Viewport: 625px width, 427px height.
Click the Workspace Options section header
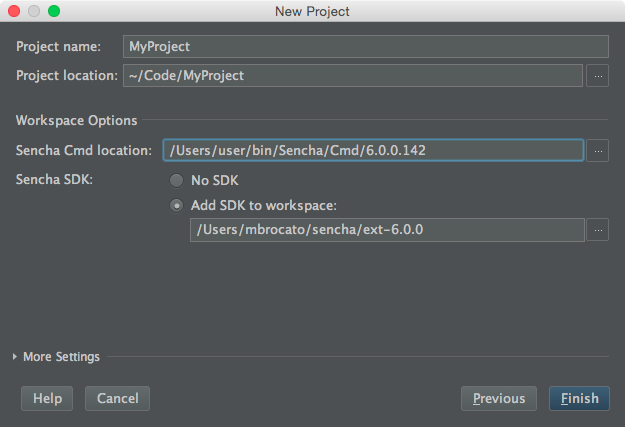pyautogui.click(x=77, y=120)
